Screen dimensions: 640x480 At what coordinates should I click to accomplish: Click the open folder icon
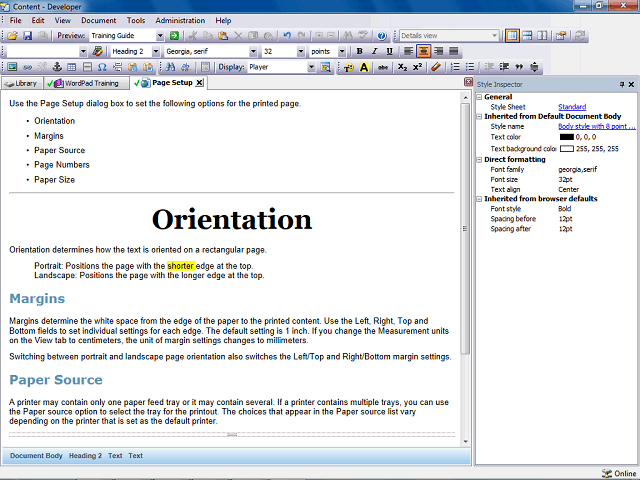[x=12, y=36]
